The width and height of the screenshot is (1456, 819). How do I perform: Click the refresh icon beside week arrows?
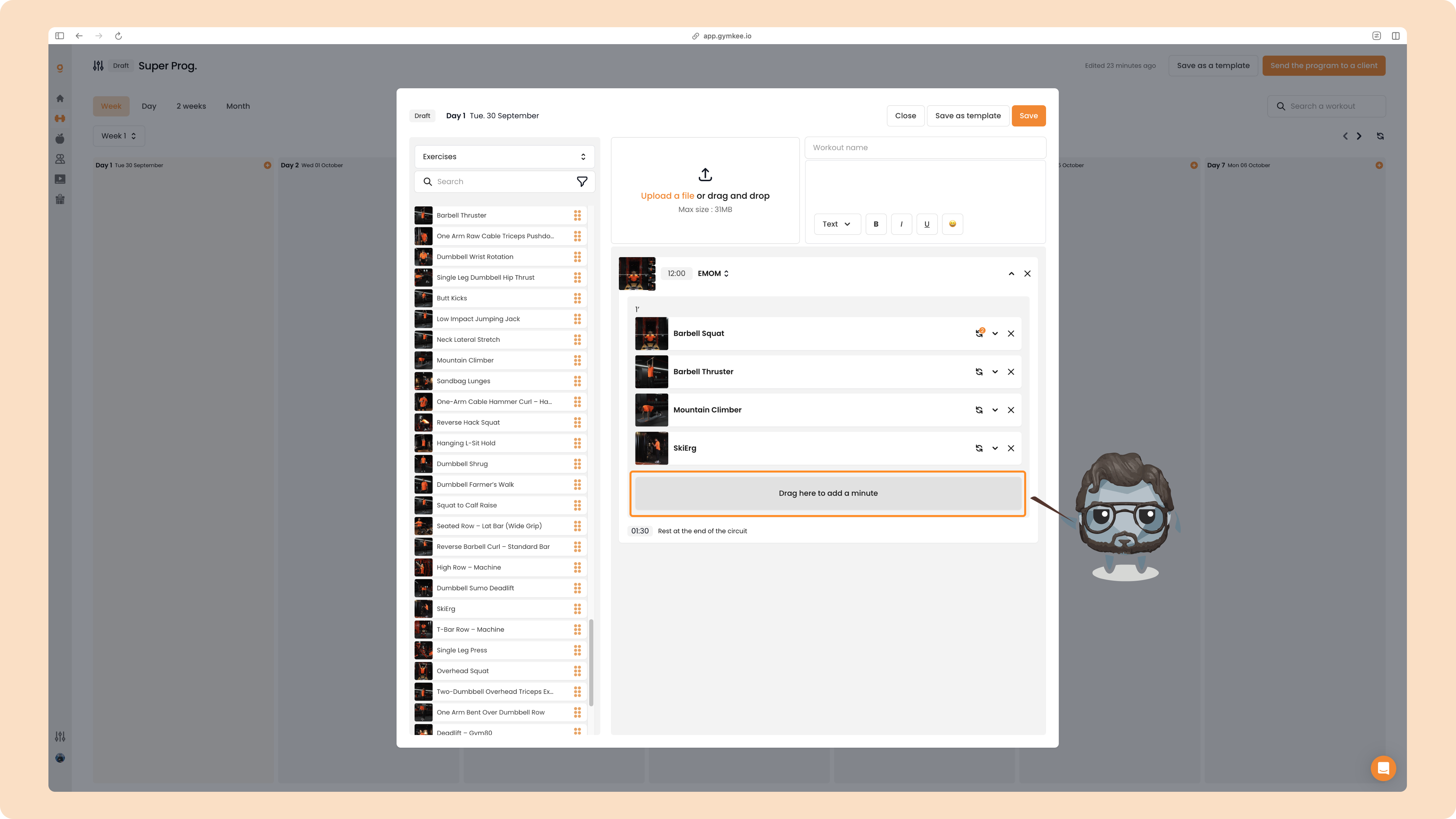point(1380,136)
